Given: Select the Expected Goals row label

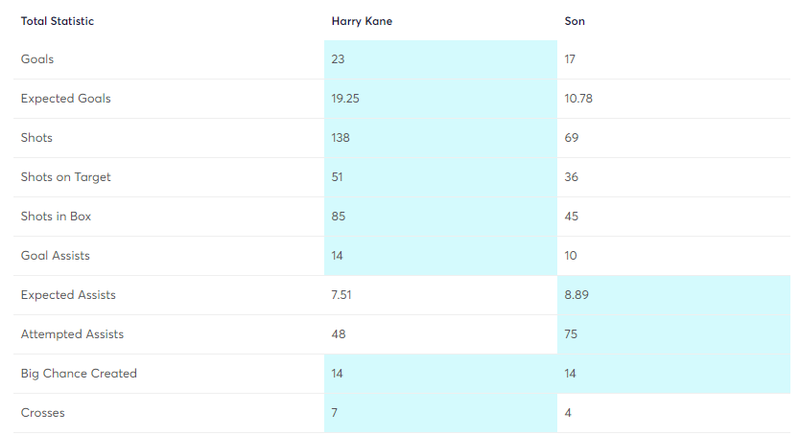Looking at the screenshot, I should coord(66,99).
